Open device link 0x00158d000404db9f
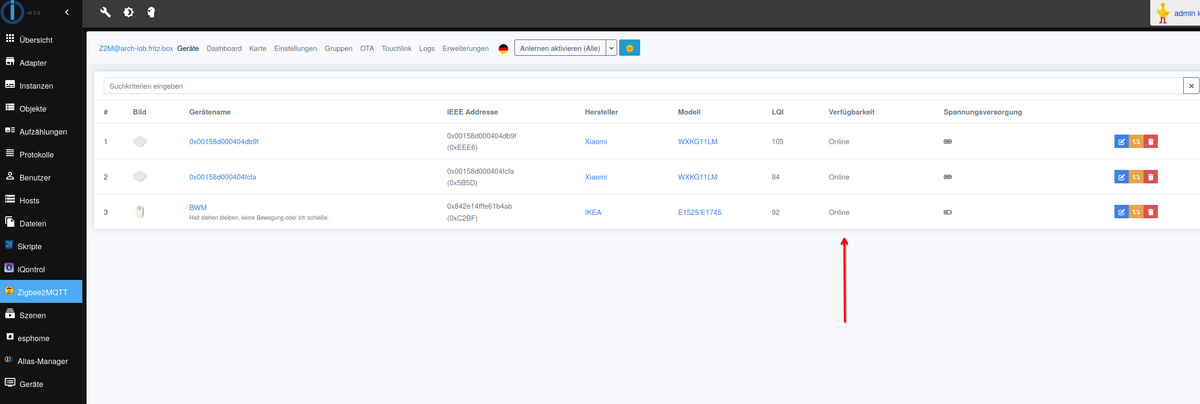Image resolution: width=1200 pixels, height=404 pixels. (x=224, y=142)
